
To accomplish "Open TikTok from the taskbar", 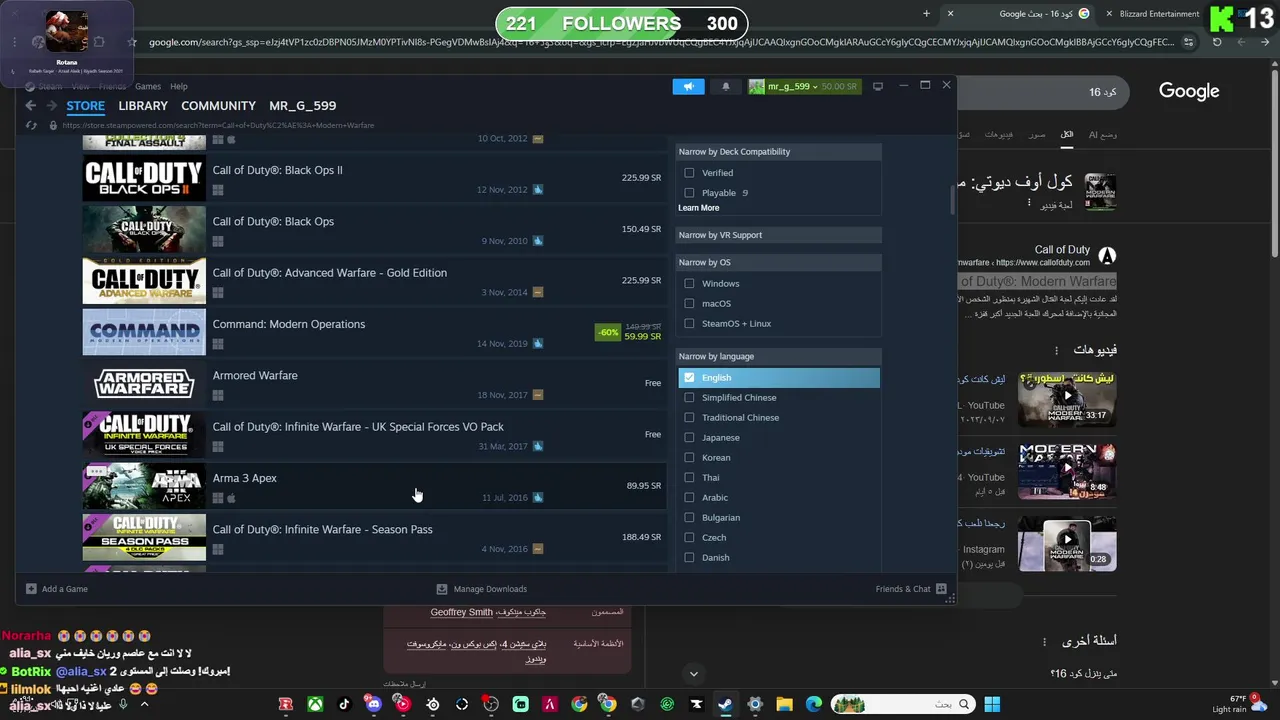I will point(344,704).
